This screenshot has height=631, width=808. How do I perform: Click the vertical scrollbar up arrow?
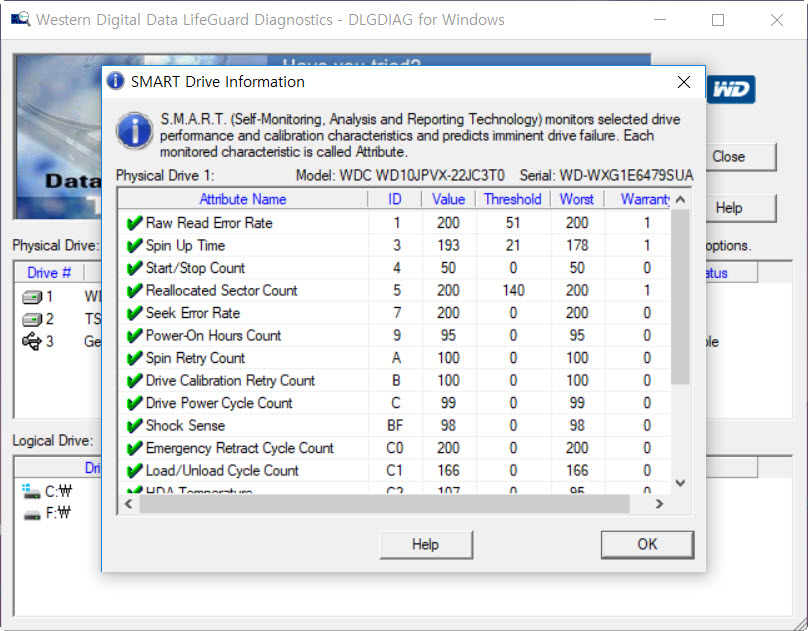tap(680, 200)
